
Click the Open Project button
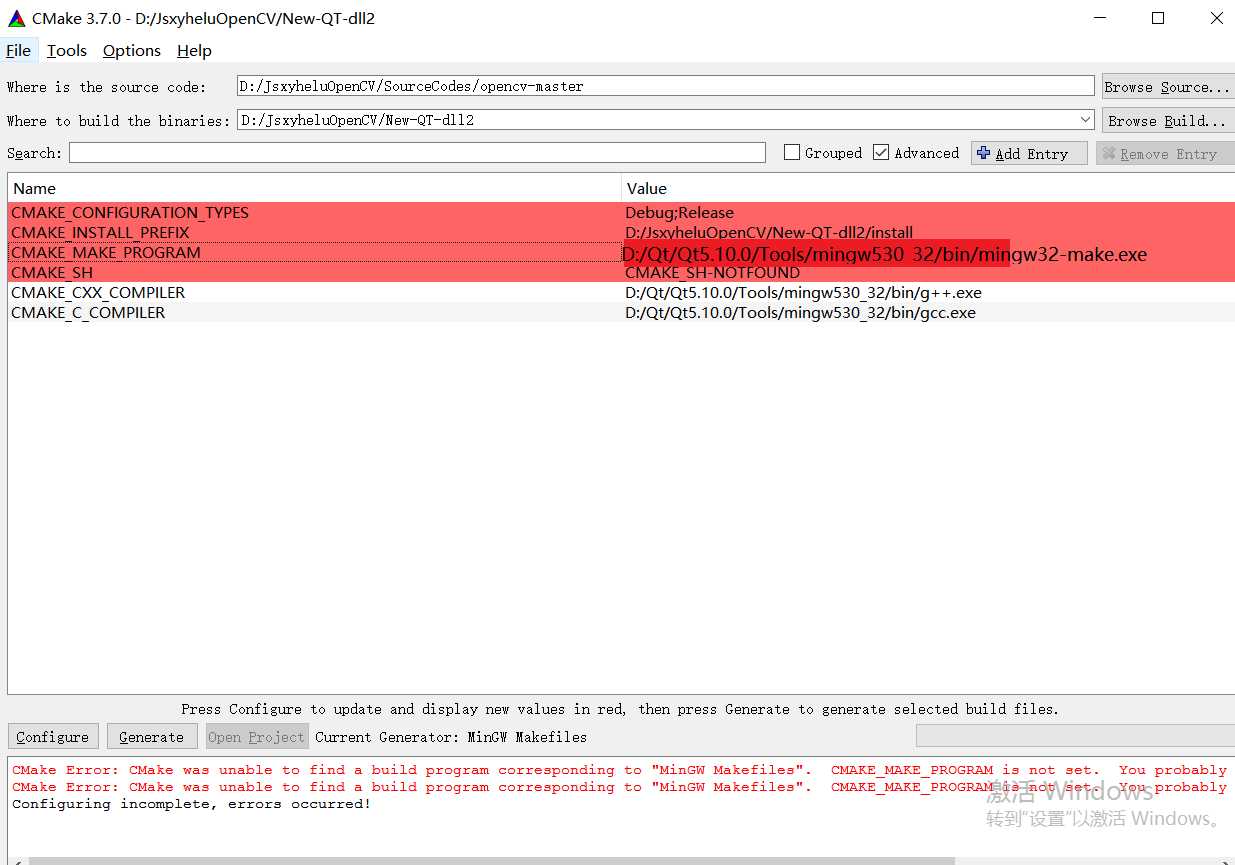click(x=256, y=737)
